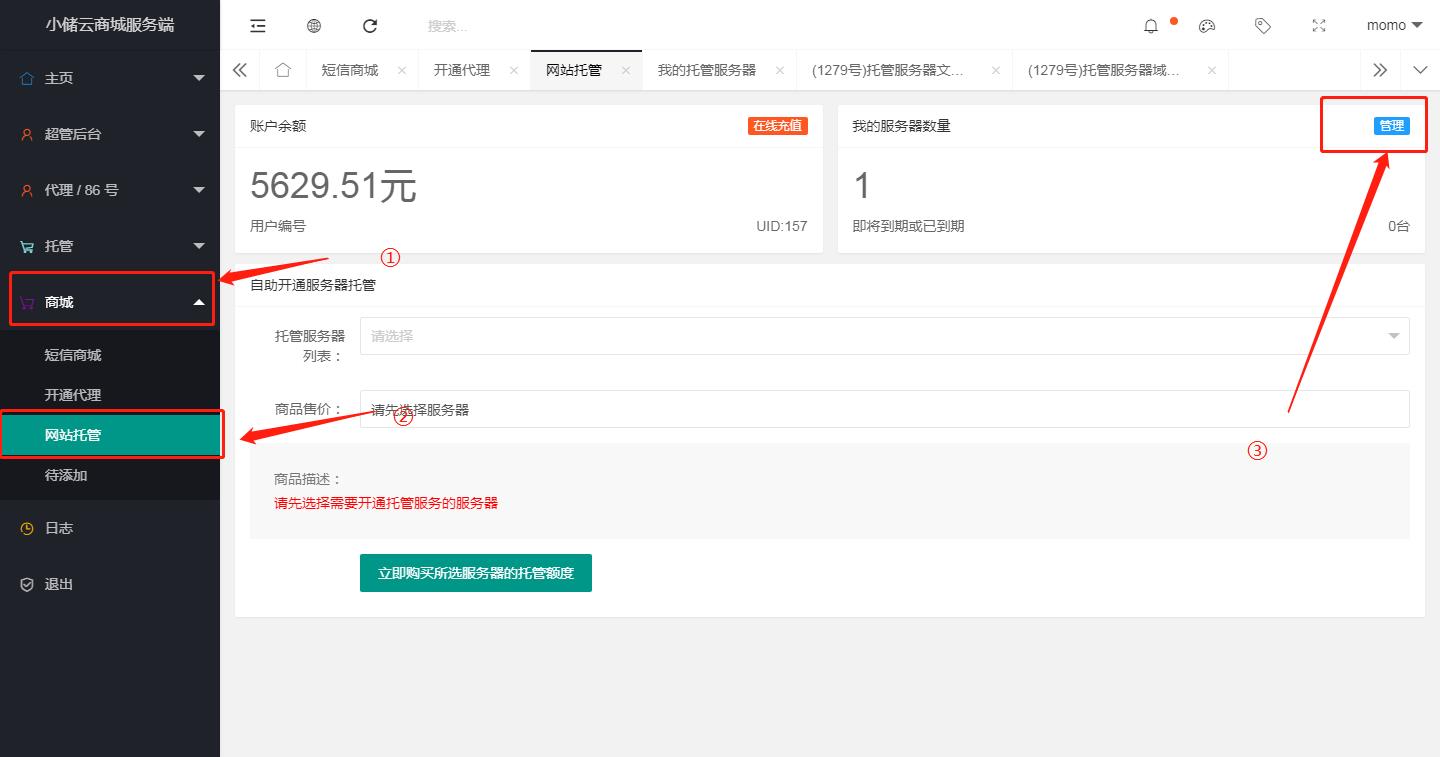Expand the 超管后台 sidebar menu
1440x757 pixels.
pyautogui.click(x=110, y=134)
